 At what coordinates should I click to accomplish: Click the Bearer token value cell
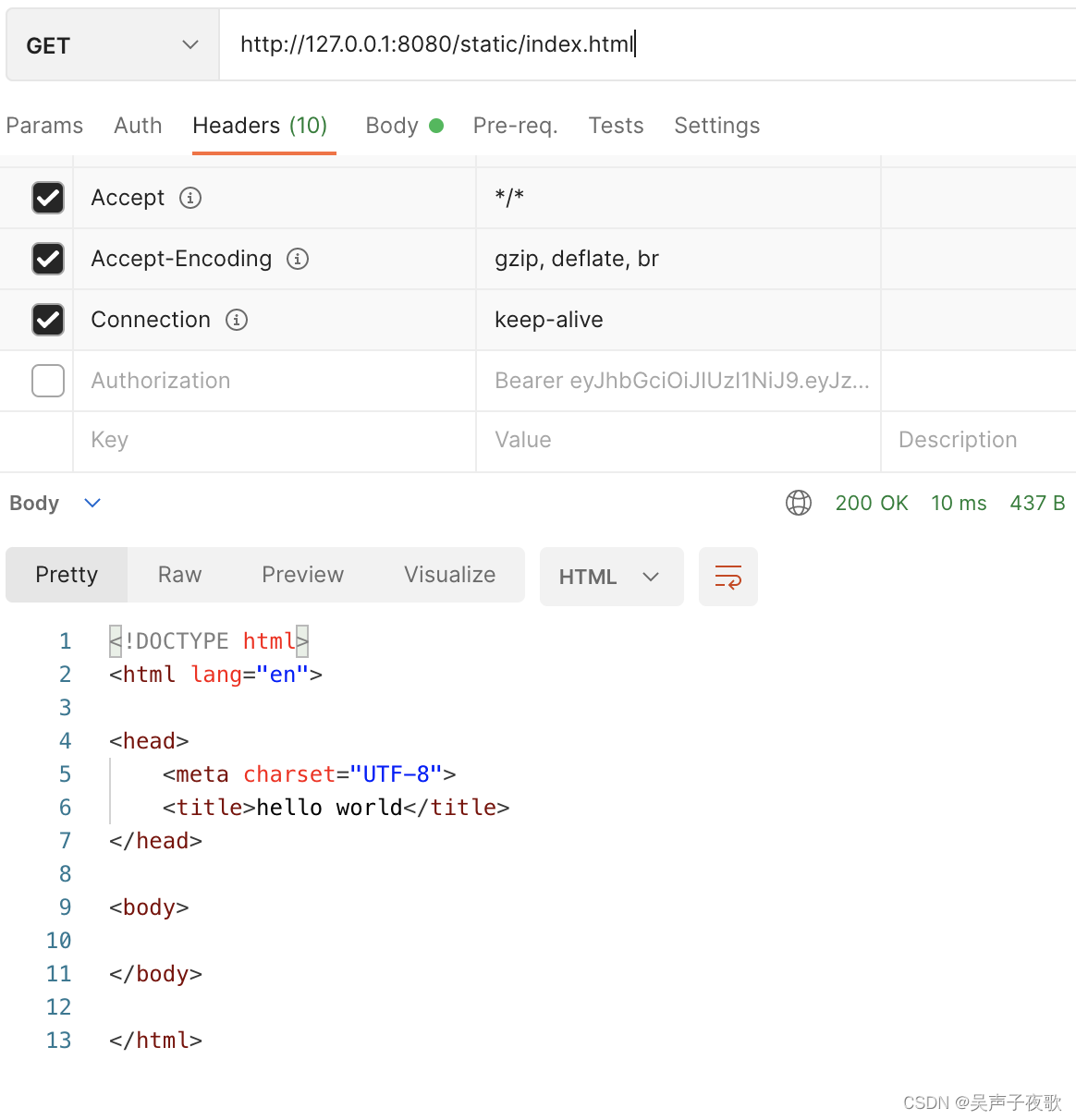679,381
